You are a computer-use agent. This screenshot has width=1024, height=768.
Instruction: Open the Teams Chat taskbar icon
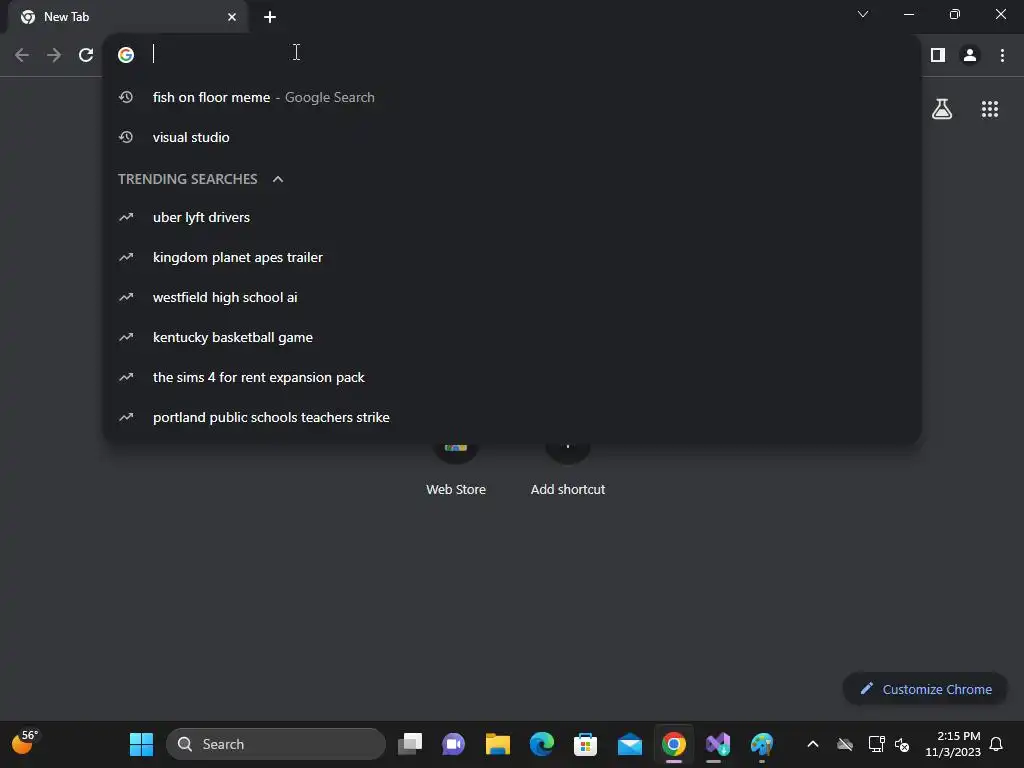click(x=453, y=744)
